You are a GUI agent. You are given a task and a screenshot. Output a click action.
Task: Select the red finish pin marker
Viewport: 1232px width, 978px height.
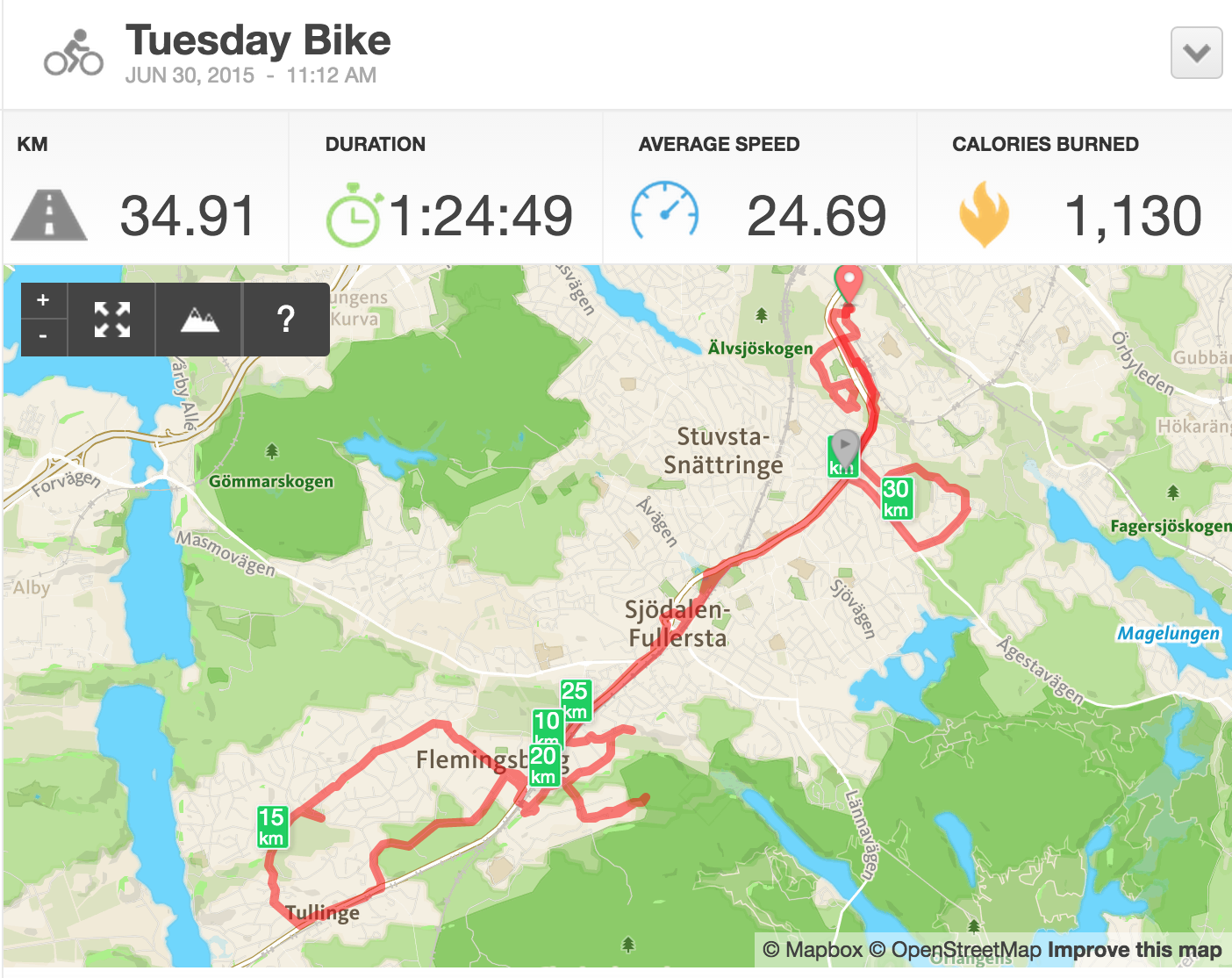click(x=849, y=284)
